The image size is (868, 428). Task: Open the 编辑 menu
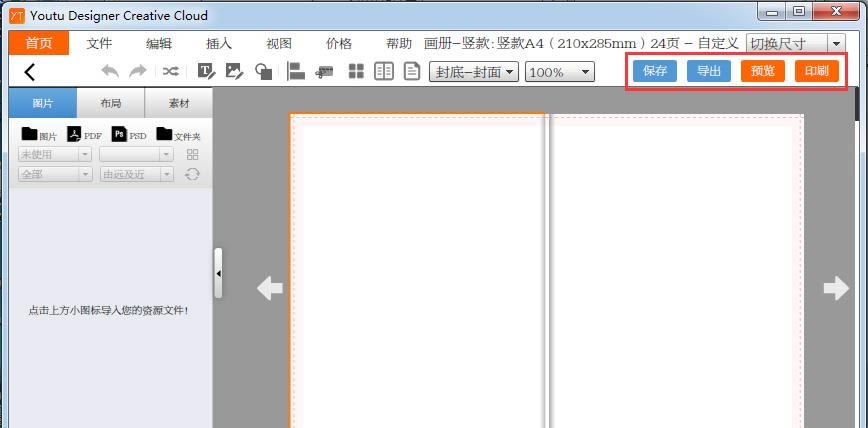click(x=159, y=44)
